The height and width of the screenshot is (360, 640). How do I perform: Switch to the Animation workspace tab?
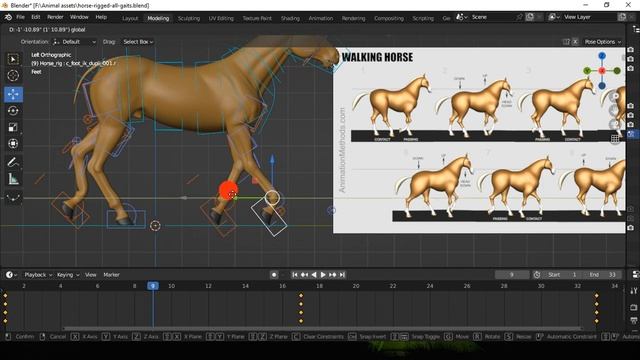[320, 18]
